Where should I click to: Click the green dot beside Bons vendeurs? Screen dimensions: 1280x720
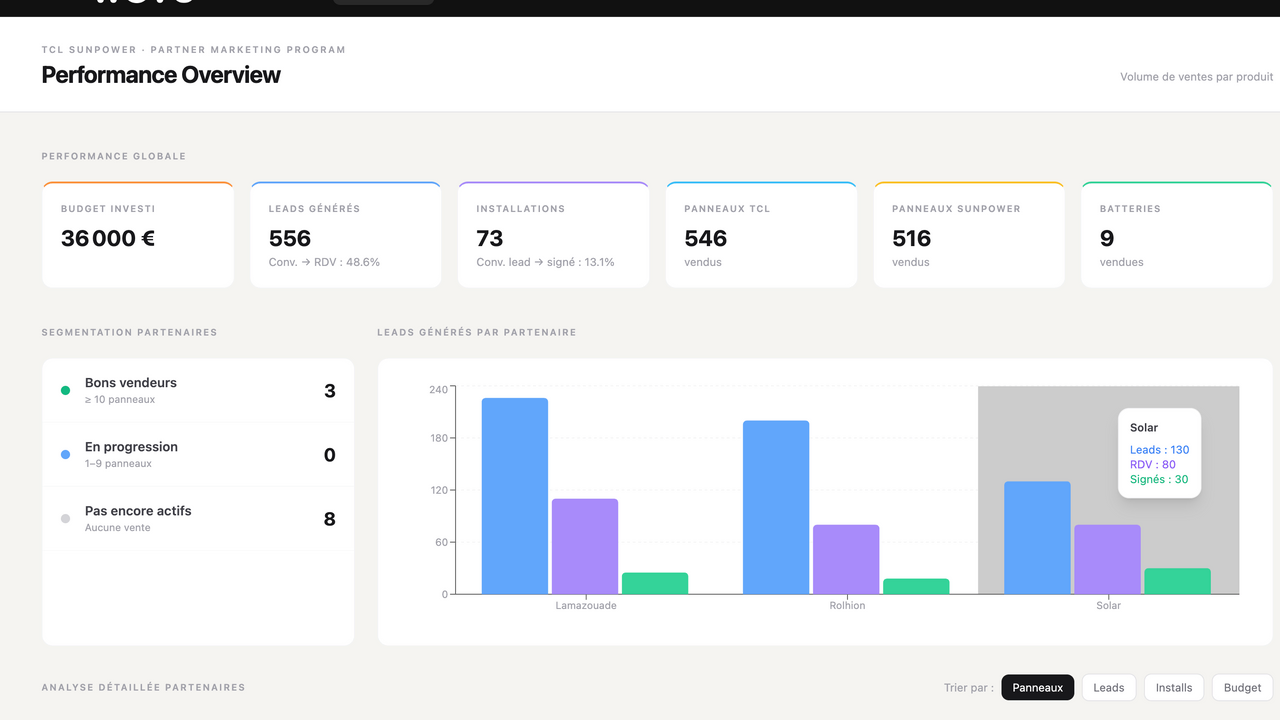pos(66,391)
